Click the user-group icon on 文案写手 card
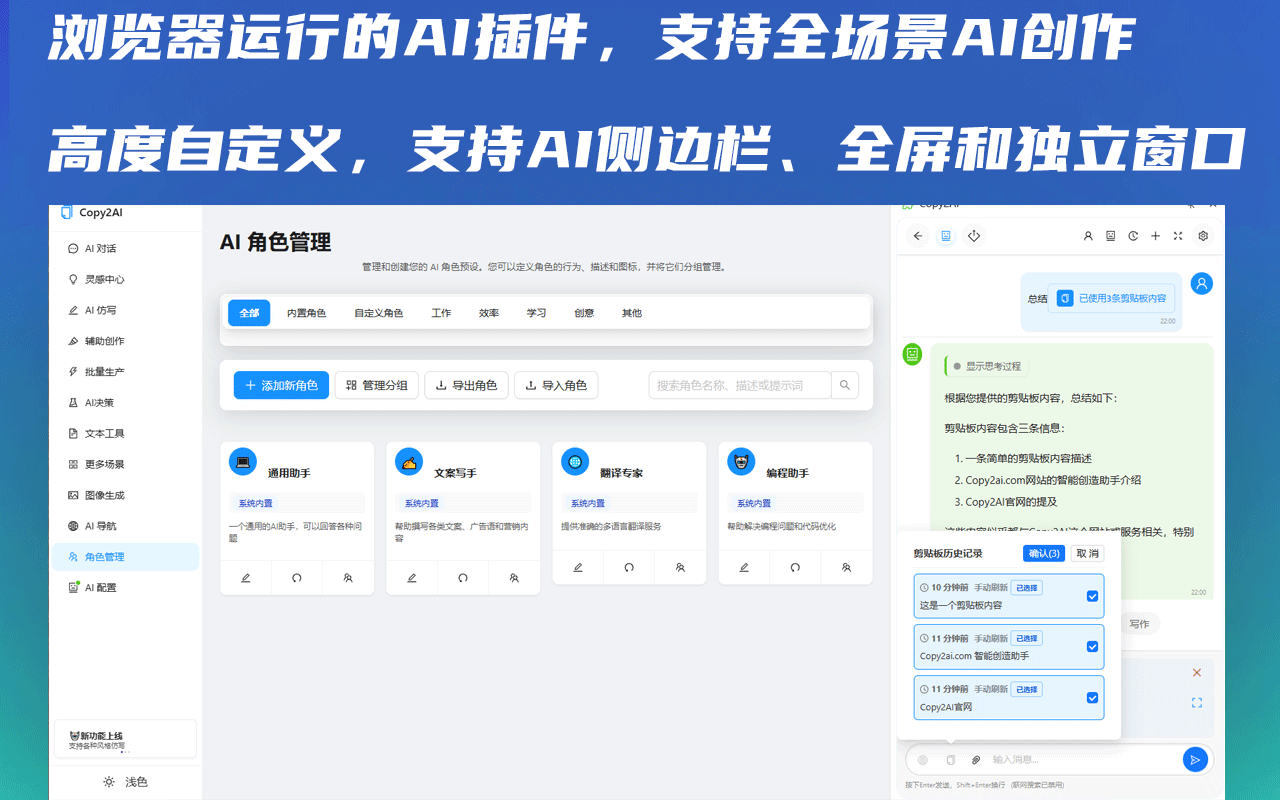Image resolution: width=1280 pixels, height=800 pixels. 514,578
